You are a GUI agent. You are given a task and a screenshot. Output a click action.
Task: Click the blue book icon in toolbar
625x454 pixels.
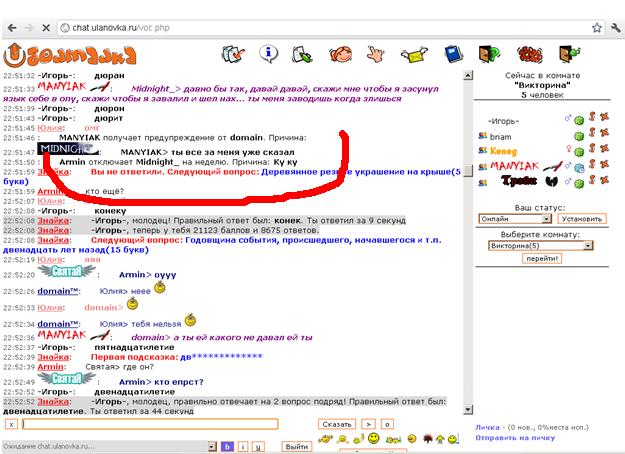pos(452,52)
